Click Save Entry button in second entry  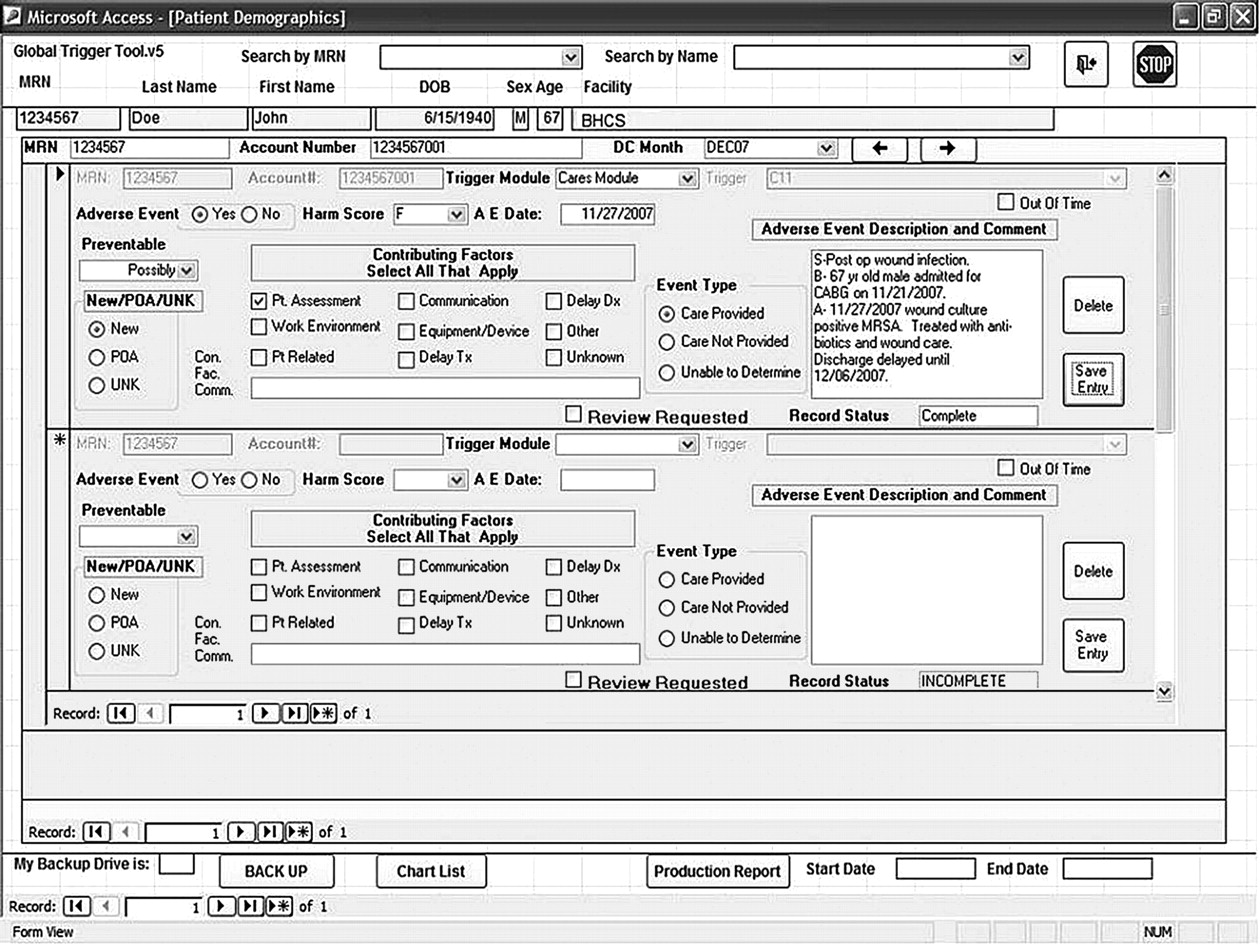click(x=1093, y=645)
